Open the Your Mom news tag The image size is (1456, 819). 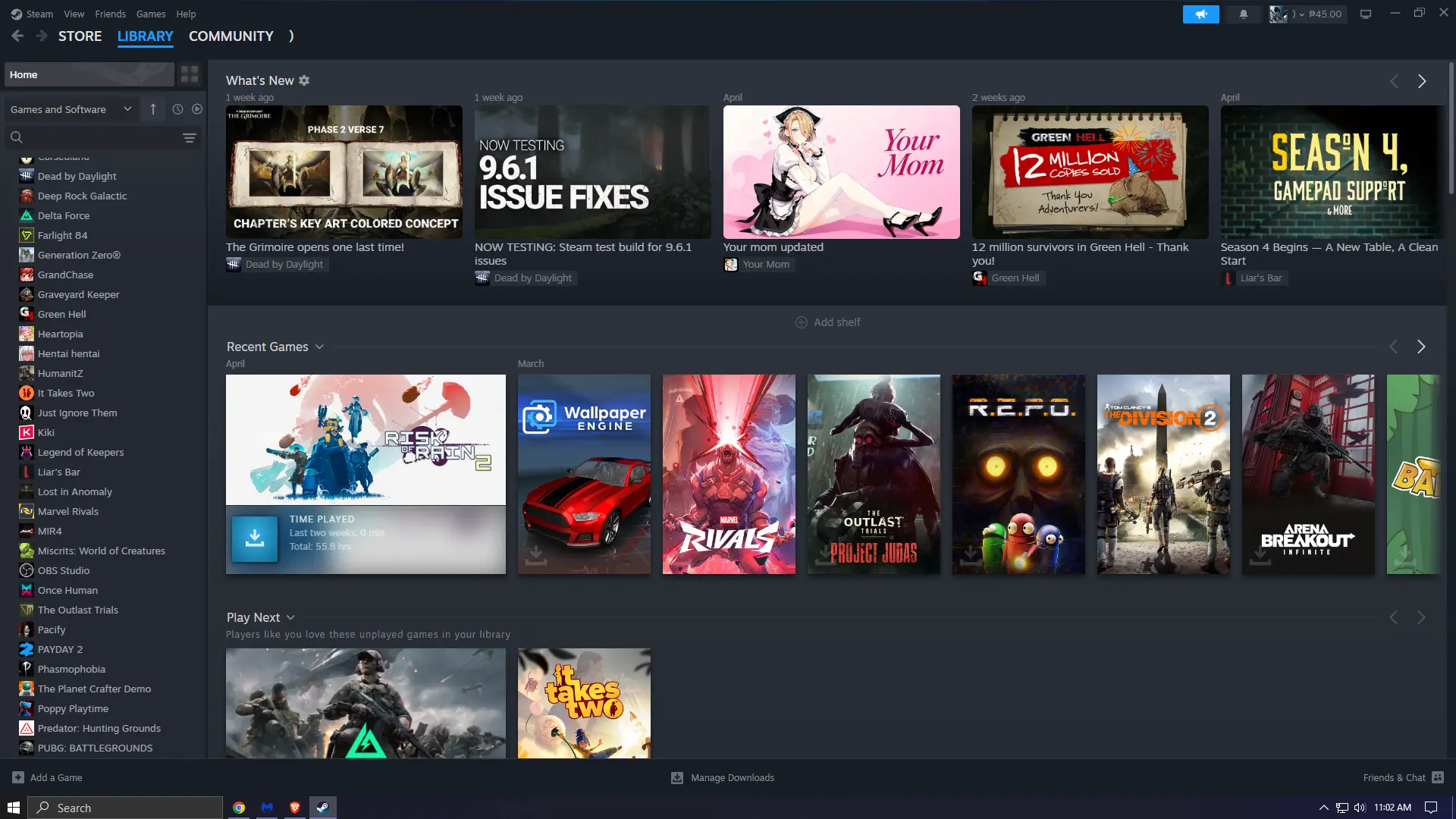(758, 264)
